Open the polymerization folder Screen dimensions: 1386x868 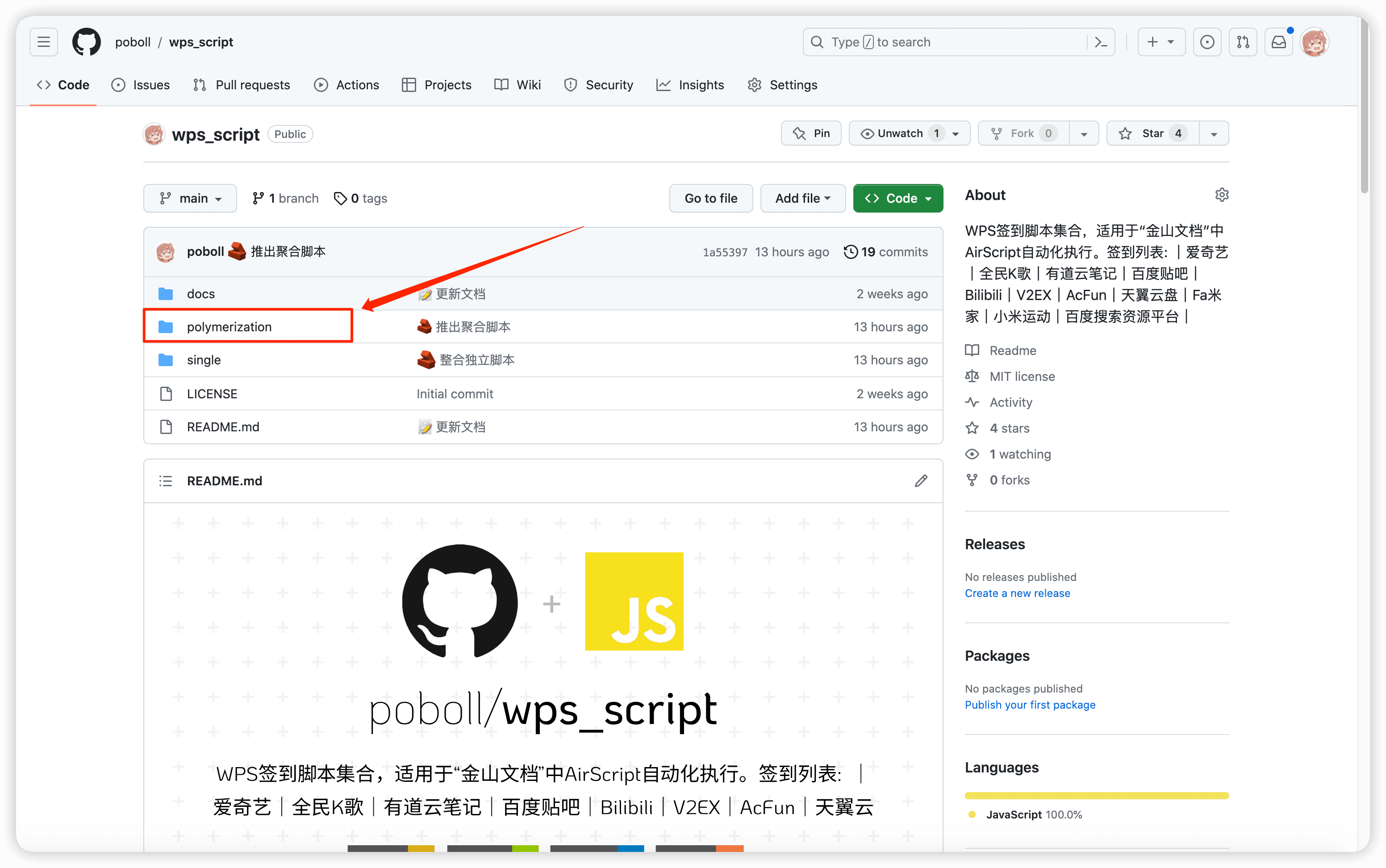tap(229, 327)
